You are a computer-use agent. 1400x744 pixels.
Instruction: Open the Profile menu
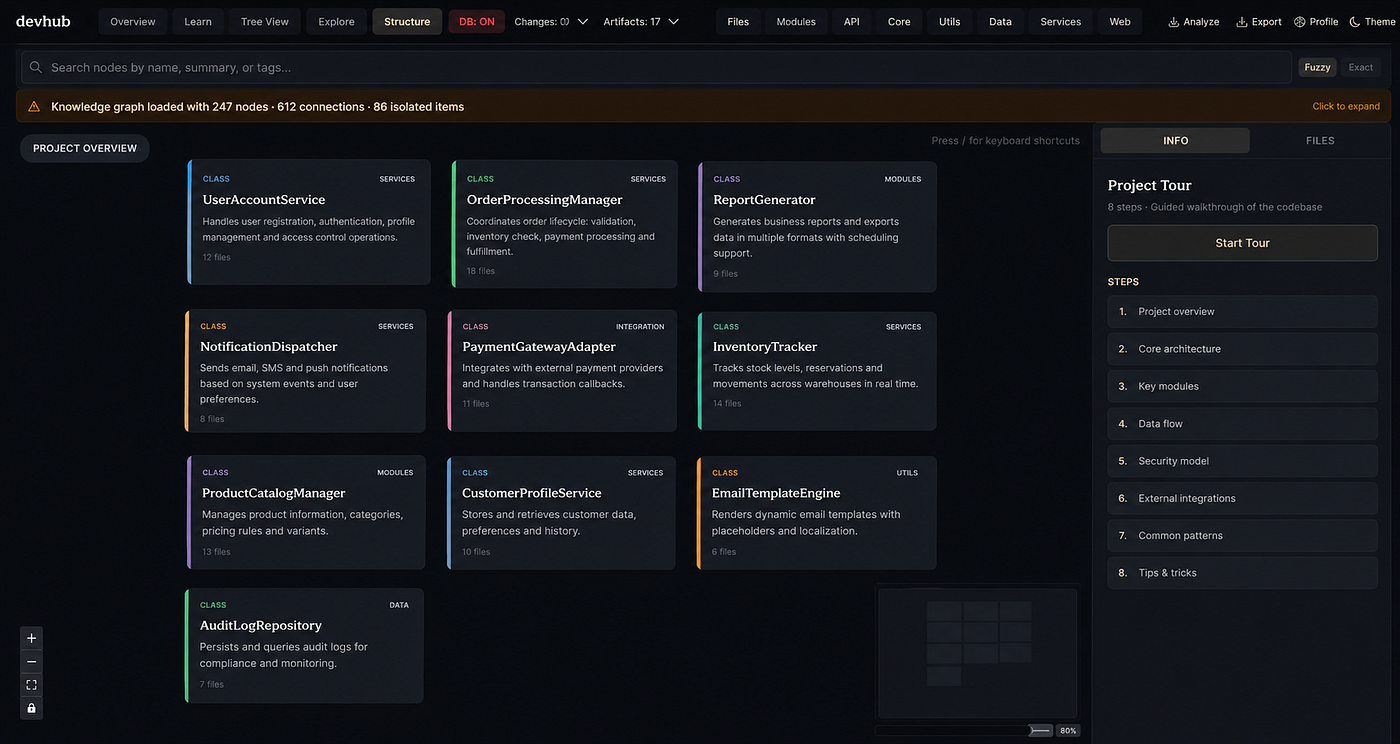[x=1316, y=21]
